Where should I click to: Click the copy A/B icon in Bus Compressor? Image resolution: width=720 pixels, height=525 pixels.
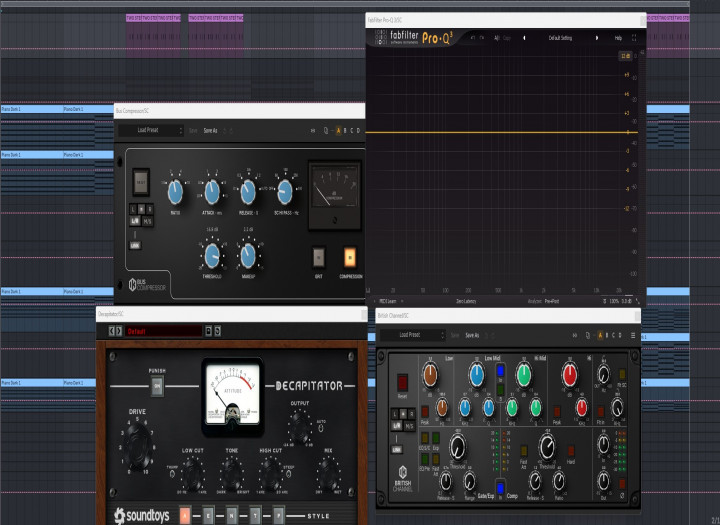coord(326,130)
